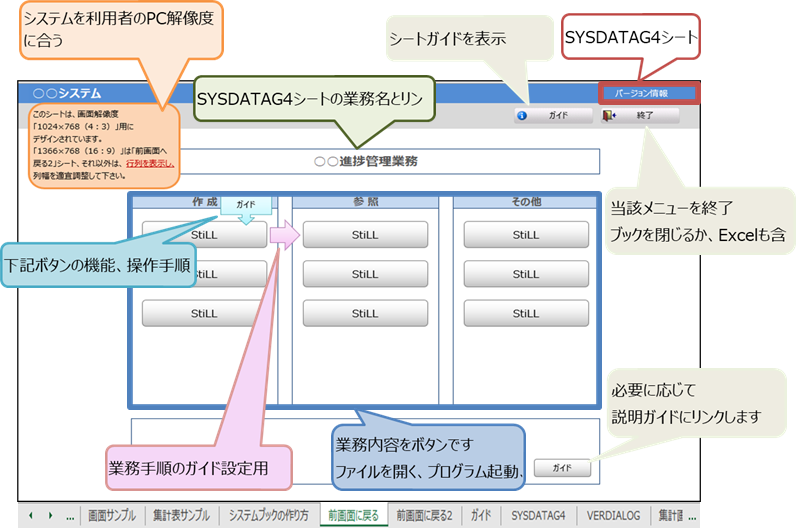796x528 pixels.
Task: Click the middle StiLL button in the 参照 column
Action: (x=365, y=274)
